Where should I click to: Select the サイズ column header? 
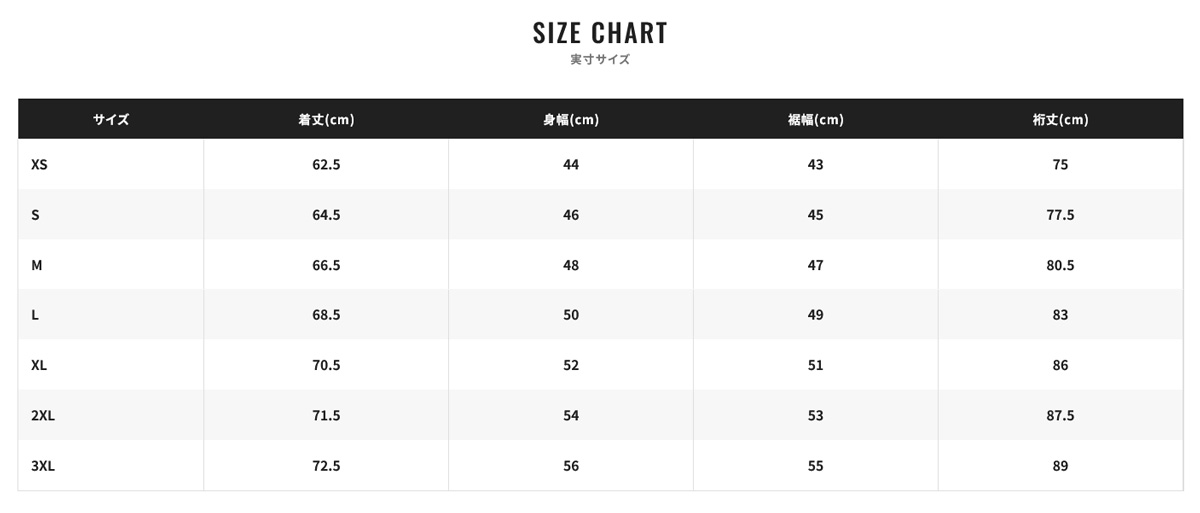(x=111, y=119)
